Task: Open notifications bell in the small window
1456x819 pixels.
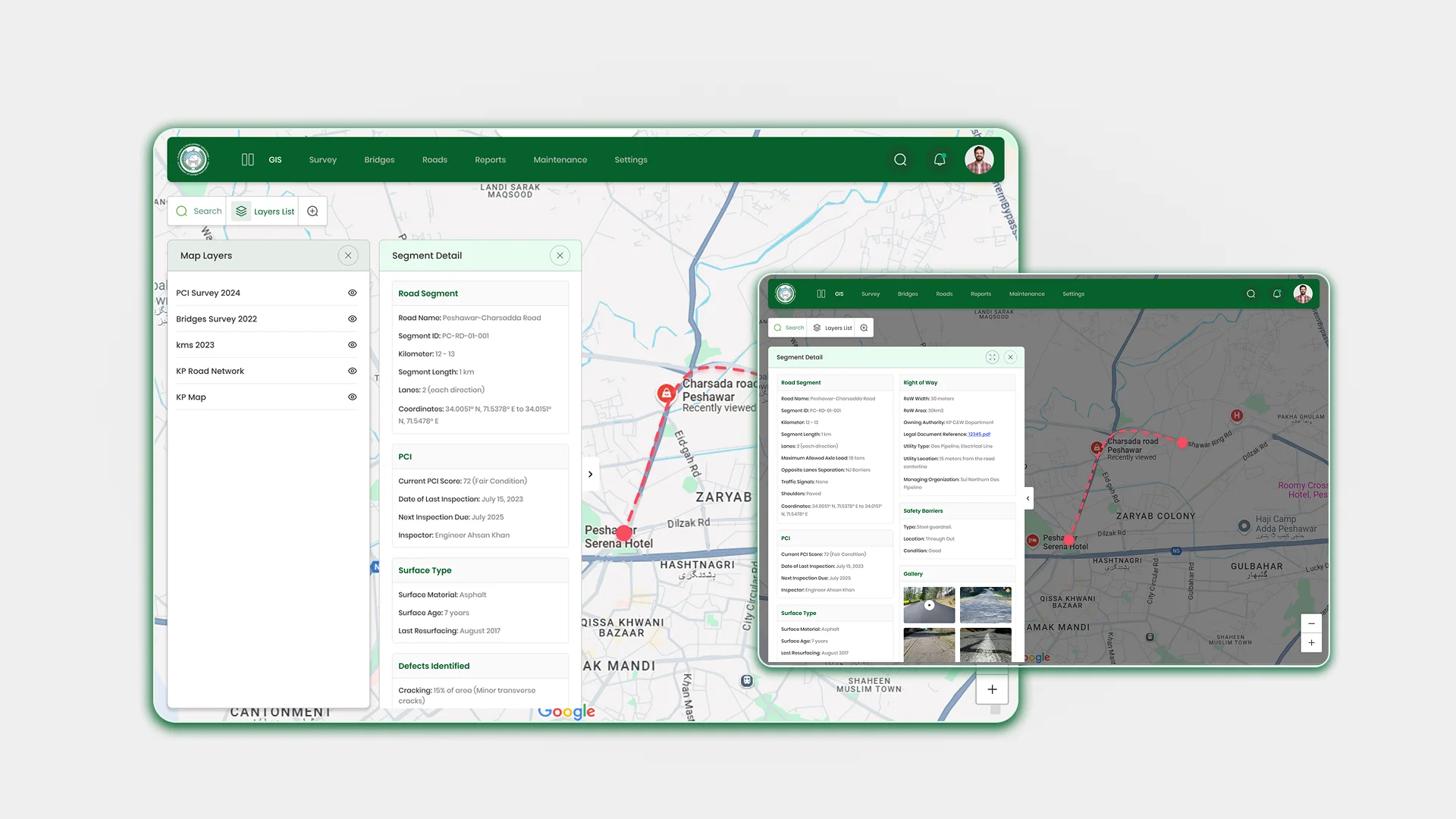Action: 1277,293
